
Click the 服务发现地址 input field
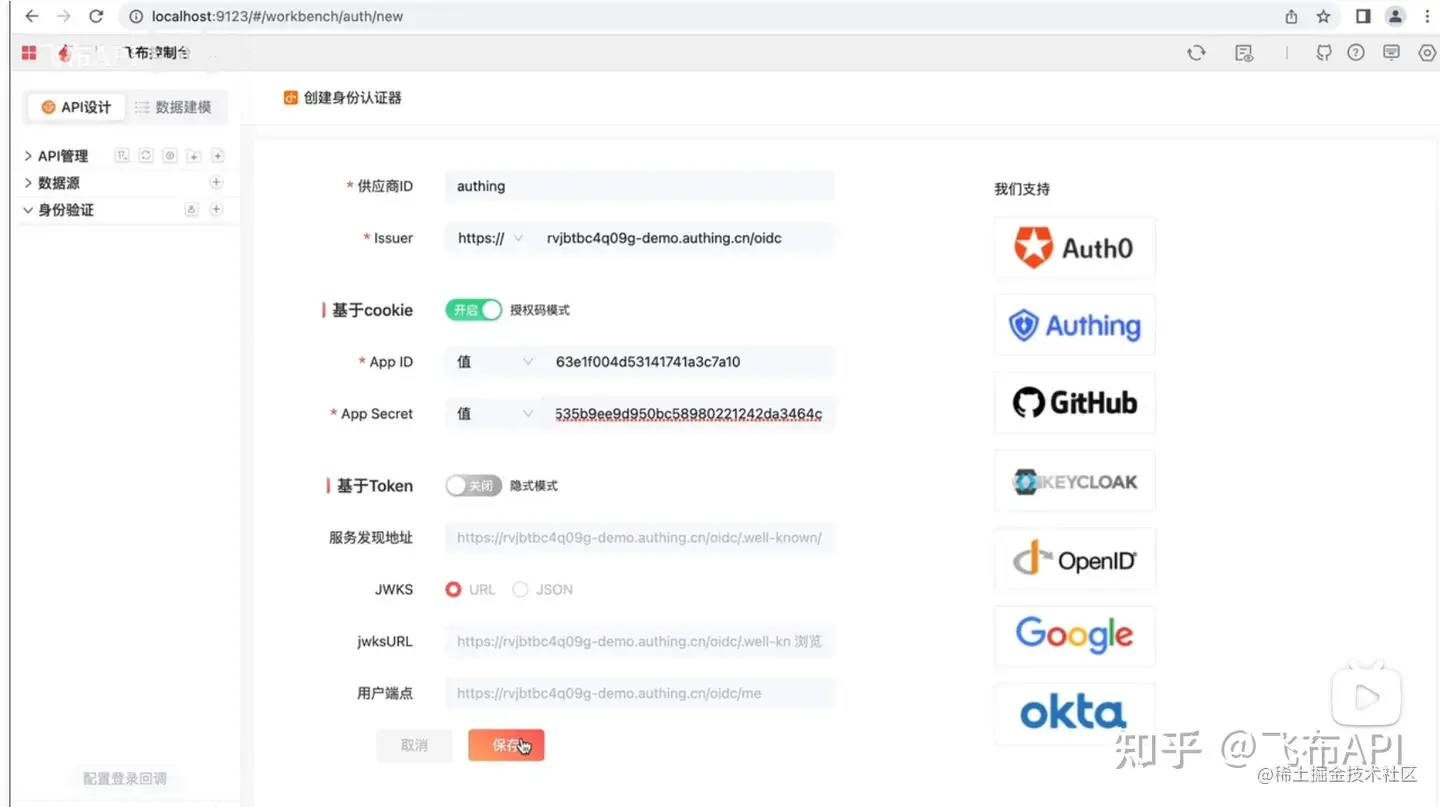tap(639, 538)
